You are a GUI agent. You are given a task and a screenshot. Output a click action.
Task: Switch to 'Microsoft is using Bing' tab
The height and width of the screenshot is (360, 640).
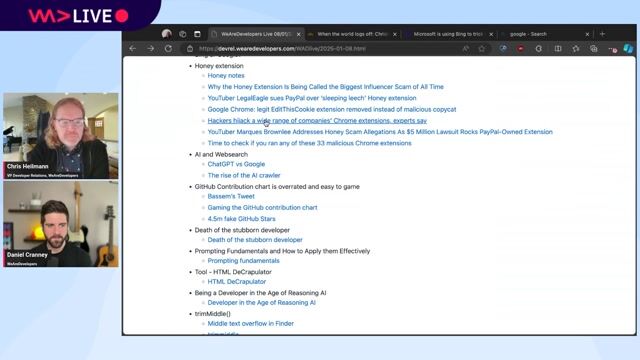pyautogui.click(x=448, y=34)
